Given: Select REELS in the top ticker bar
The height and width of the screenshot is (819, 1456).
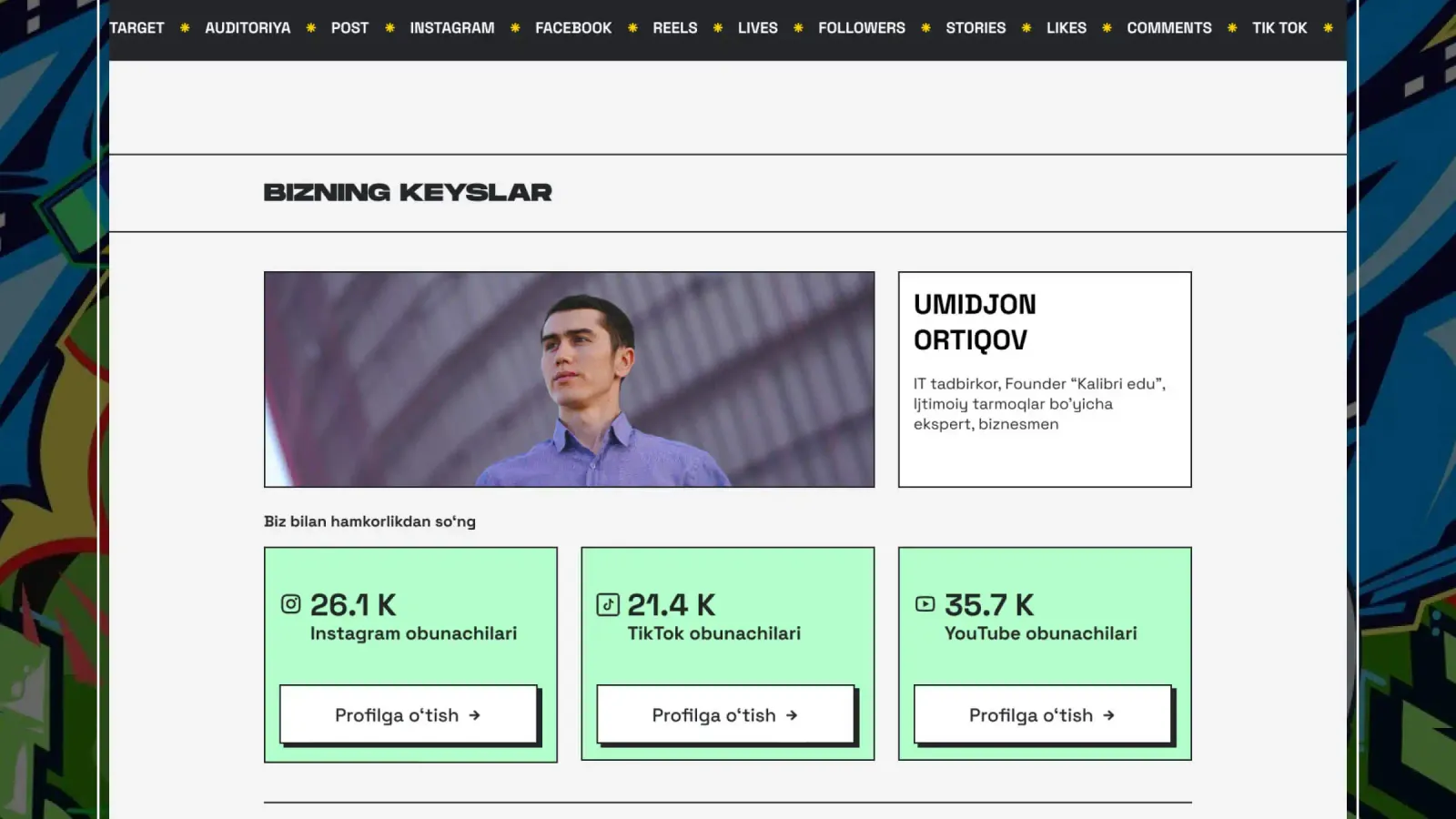Looking at the screenshot, I should pyautogui.click(x=675, y=28).
